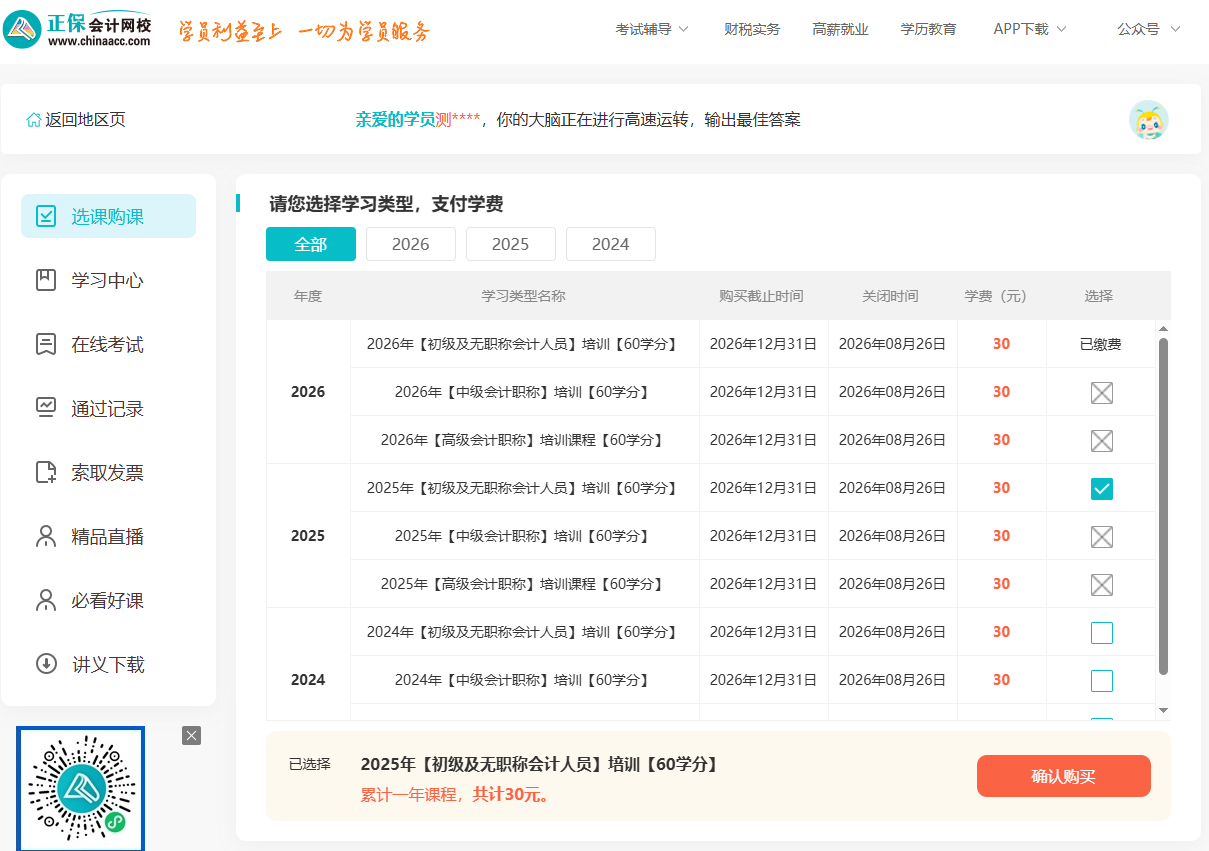Click the table scrollbar down arrow
This screenshot has width=1209, height=851.
[x=1163, y=710]
